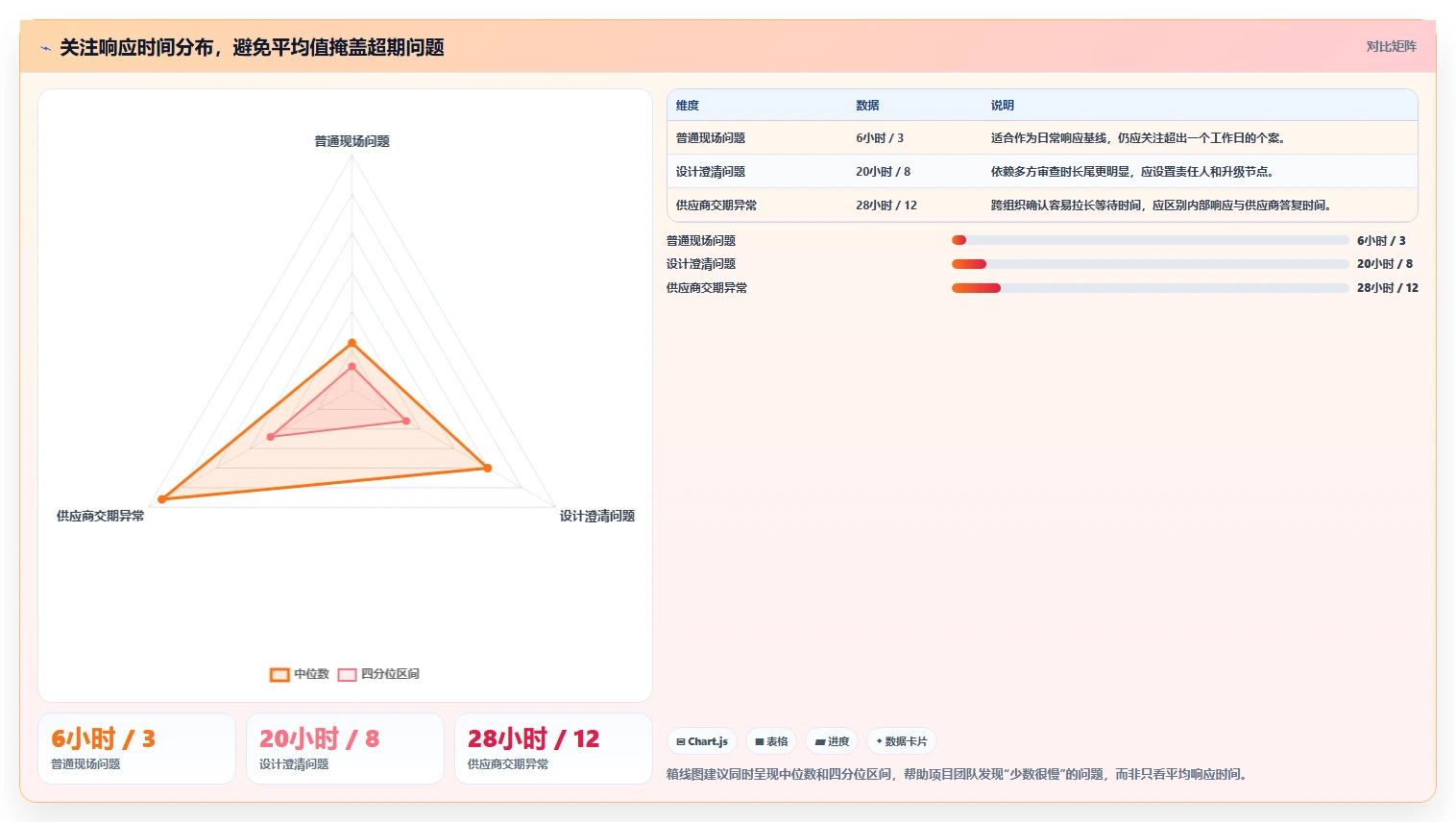Click the 6小时 / 3 value beside progress bar
Screen dimensions: 1456x822
[x=1381, y=241]
